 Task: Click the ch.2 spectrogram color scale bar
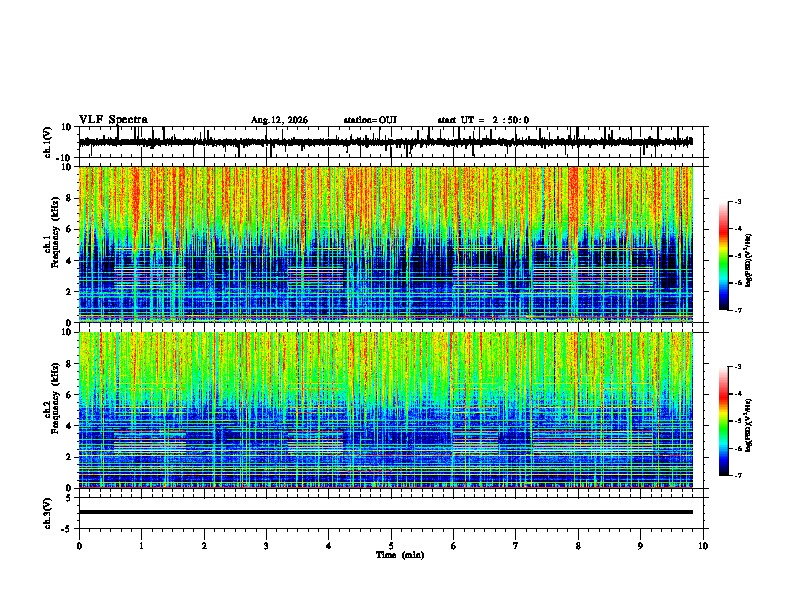723,421
